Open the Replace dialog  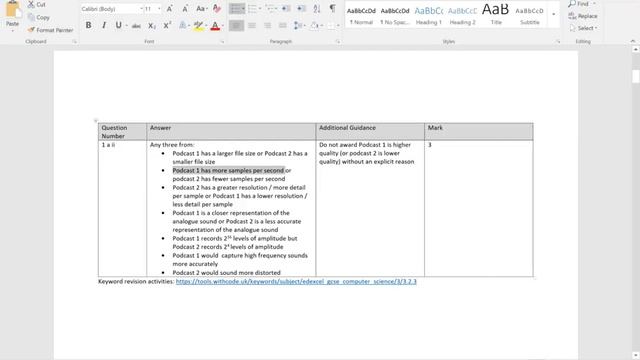pos(583,16)
